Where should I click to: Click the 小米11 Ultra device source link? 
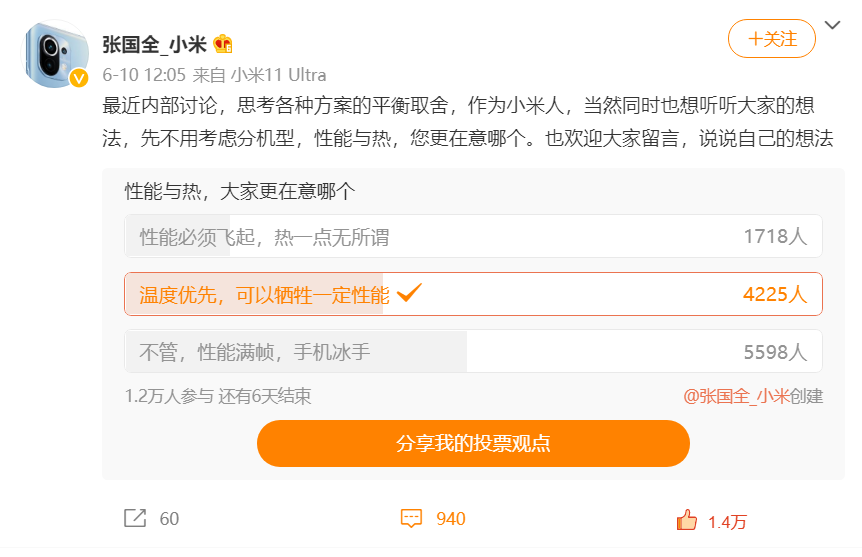pos(278,75)
